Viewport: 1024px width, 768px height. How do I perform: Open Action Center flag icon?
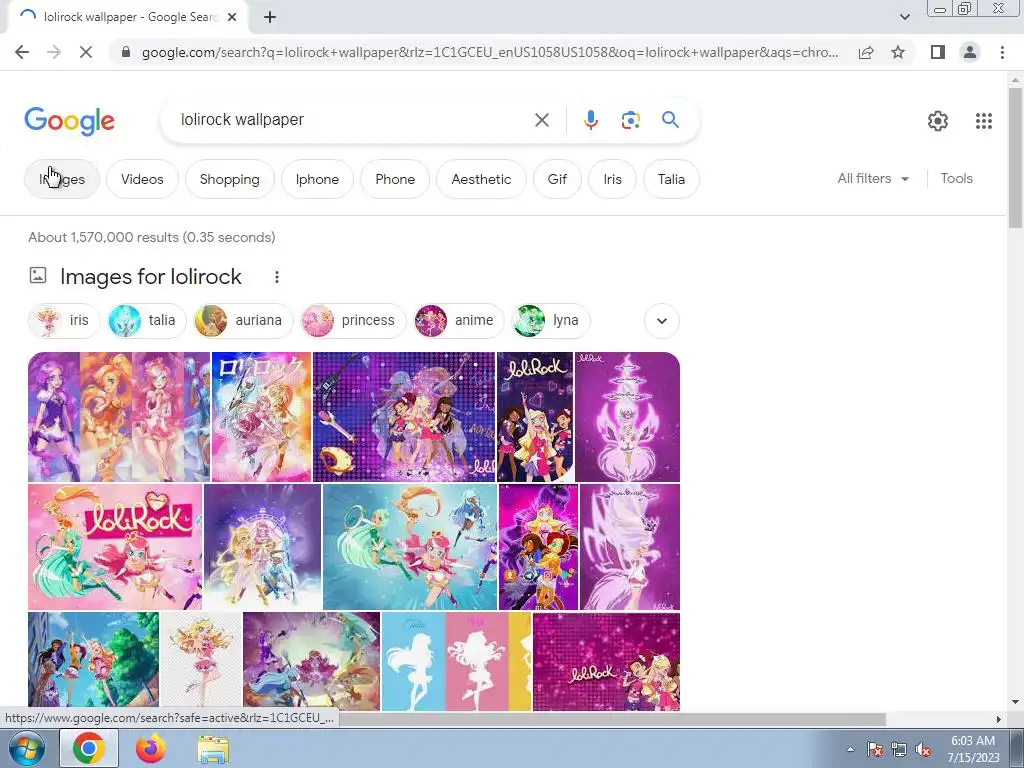[875, 750]
